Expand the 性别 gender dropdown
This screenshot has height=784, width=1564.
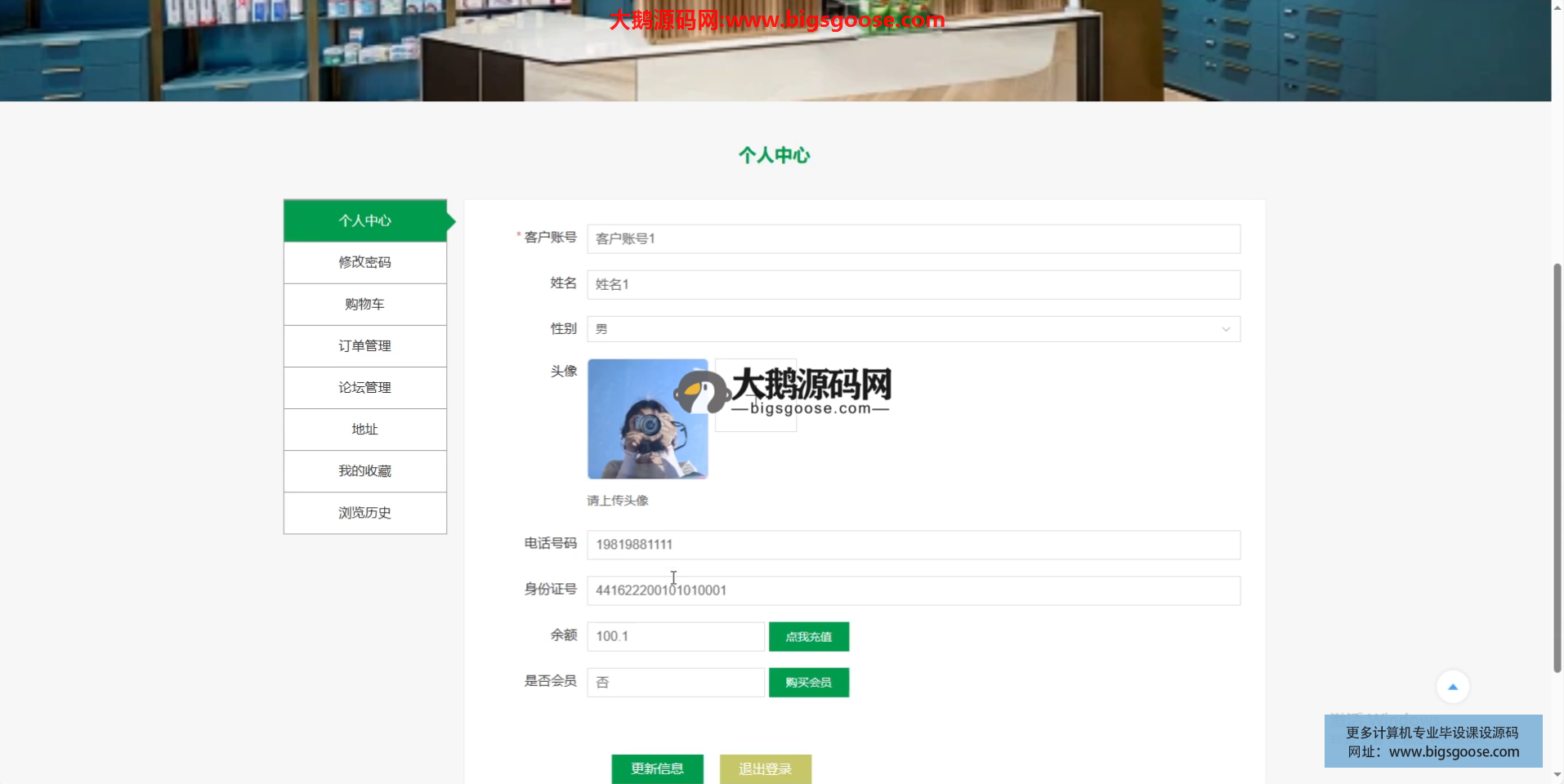(913, 329)
